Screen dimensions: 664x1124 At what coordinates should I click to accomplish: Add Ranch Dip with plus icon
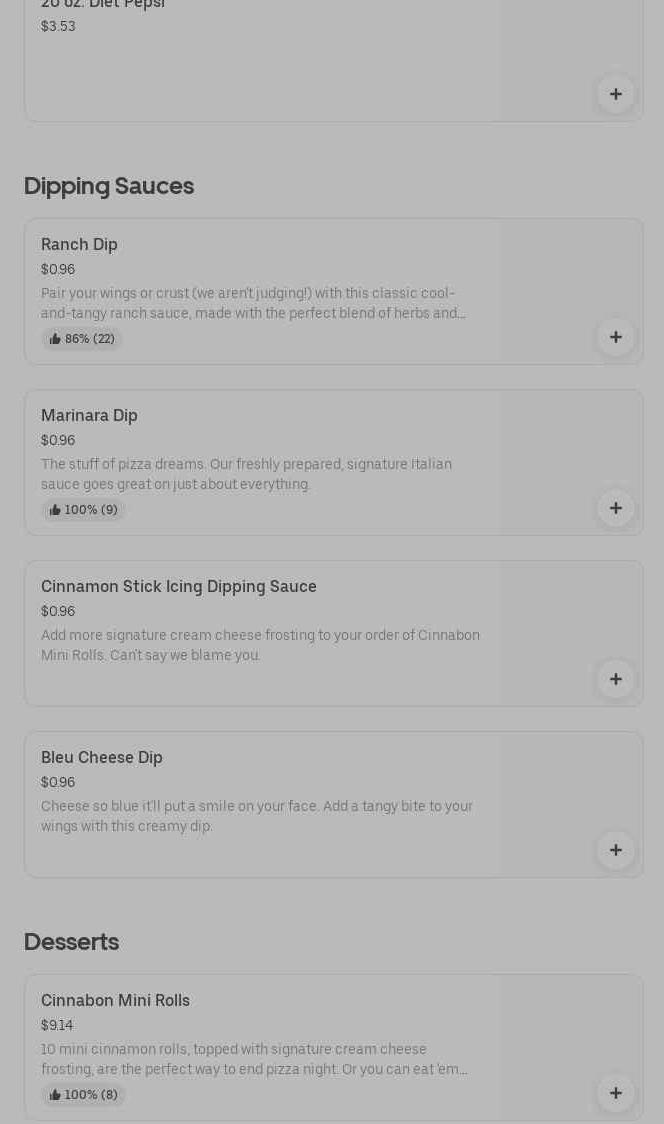point(616,337)
